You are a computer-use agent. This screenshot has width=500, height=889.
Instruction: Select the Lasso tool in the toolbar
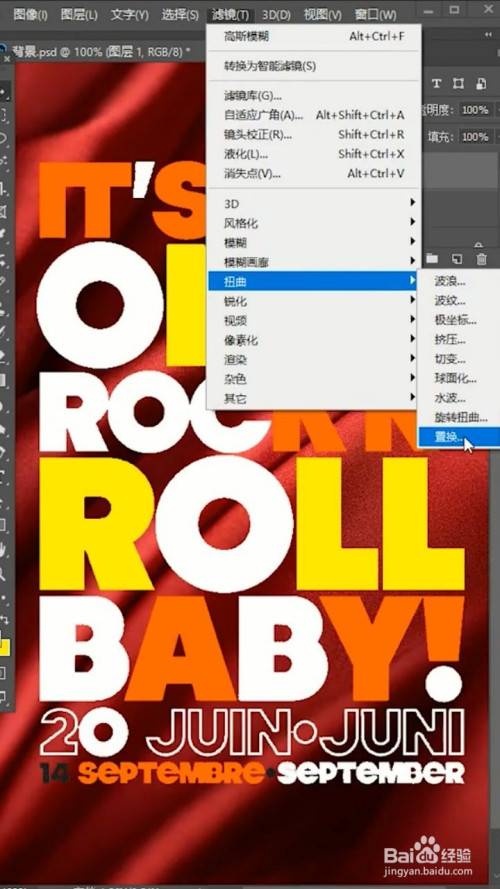[x=3, y=138]
